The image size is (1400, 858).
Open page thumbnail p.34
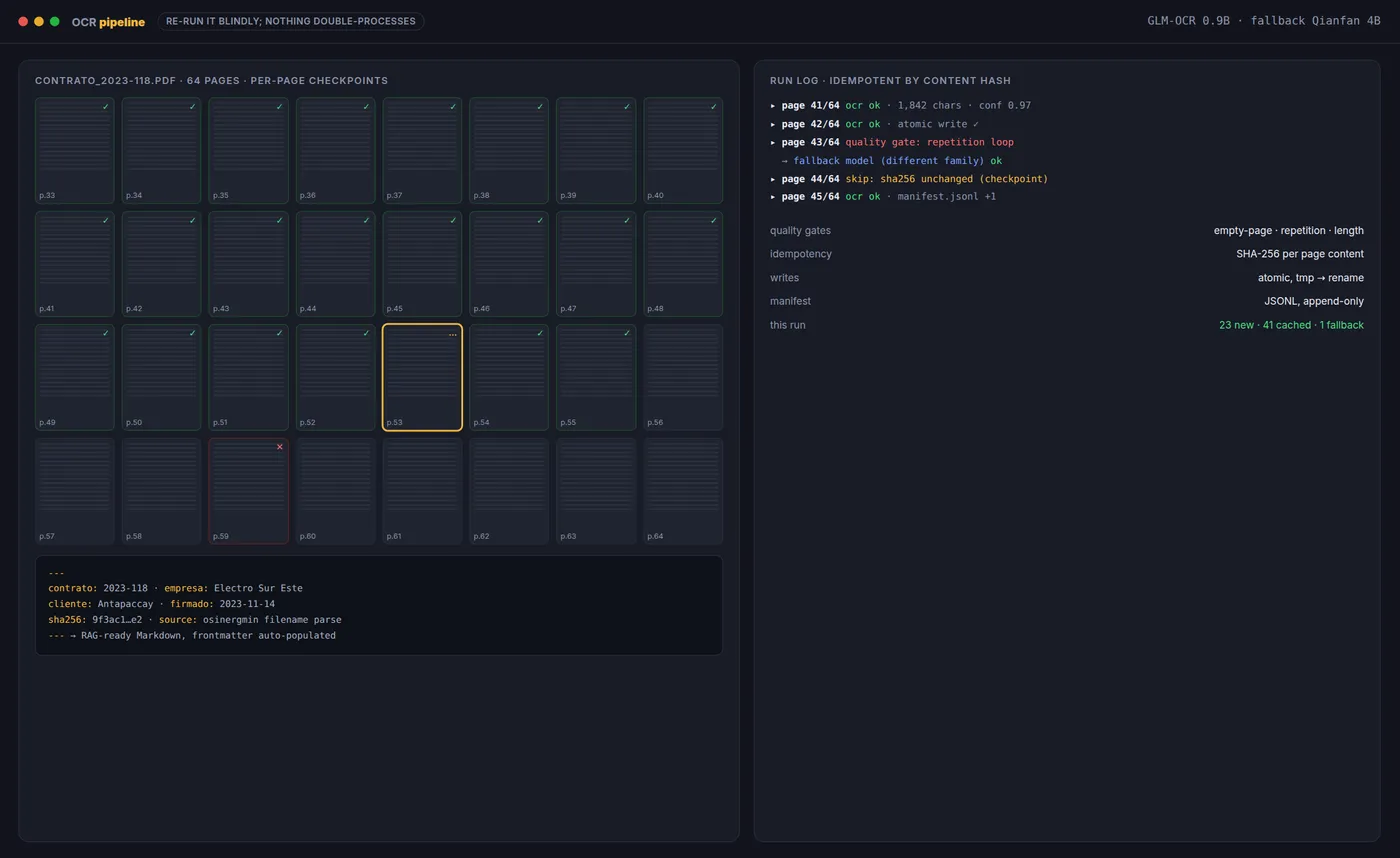(161, 150)
